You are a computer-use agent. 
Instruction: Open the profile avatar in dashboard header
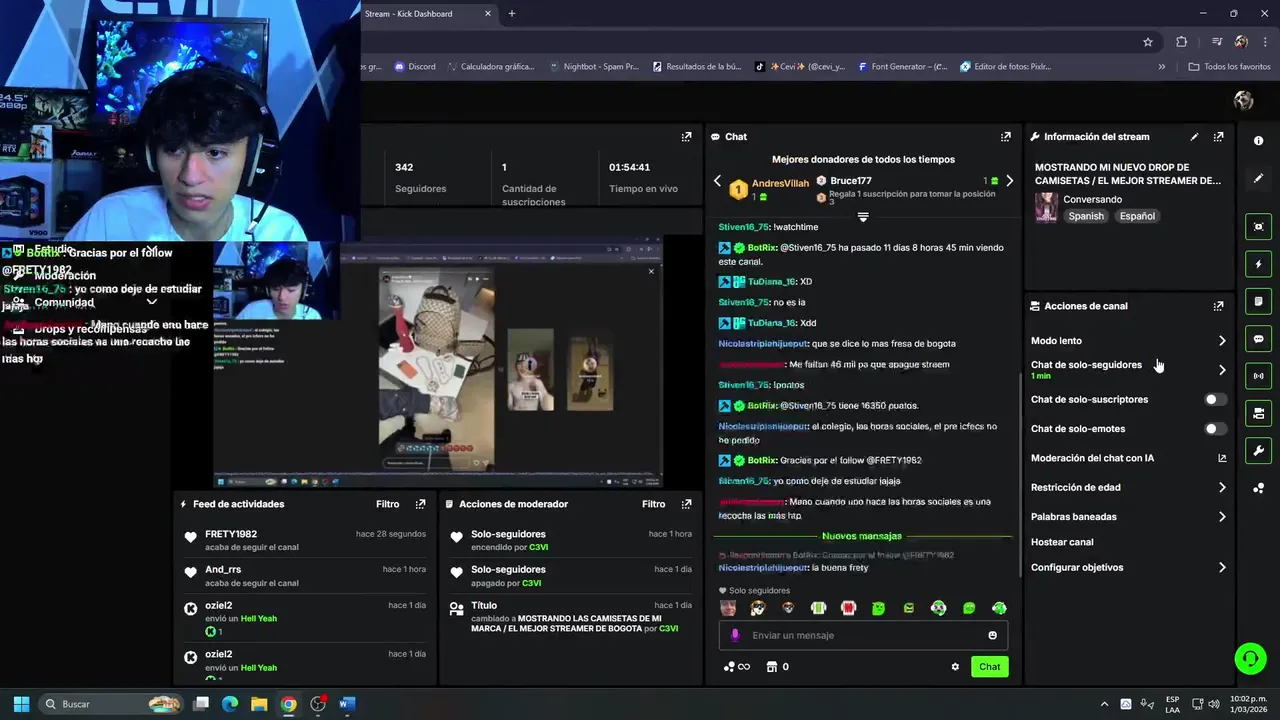[x=1244, y=100]
